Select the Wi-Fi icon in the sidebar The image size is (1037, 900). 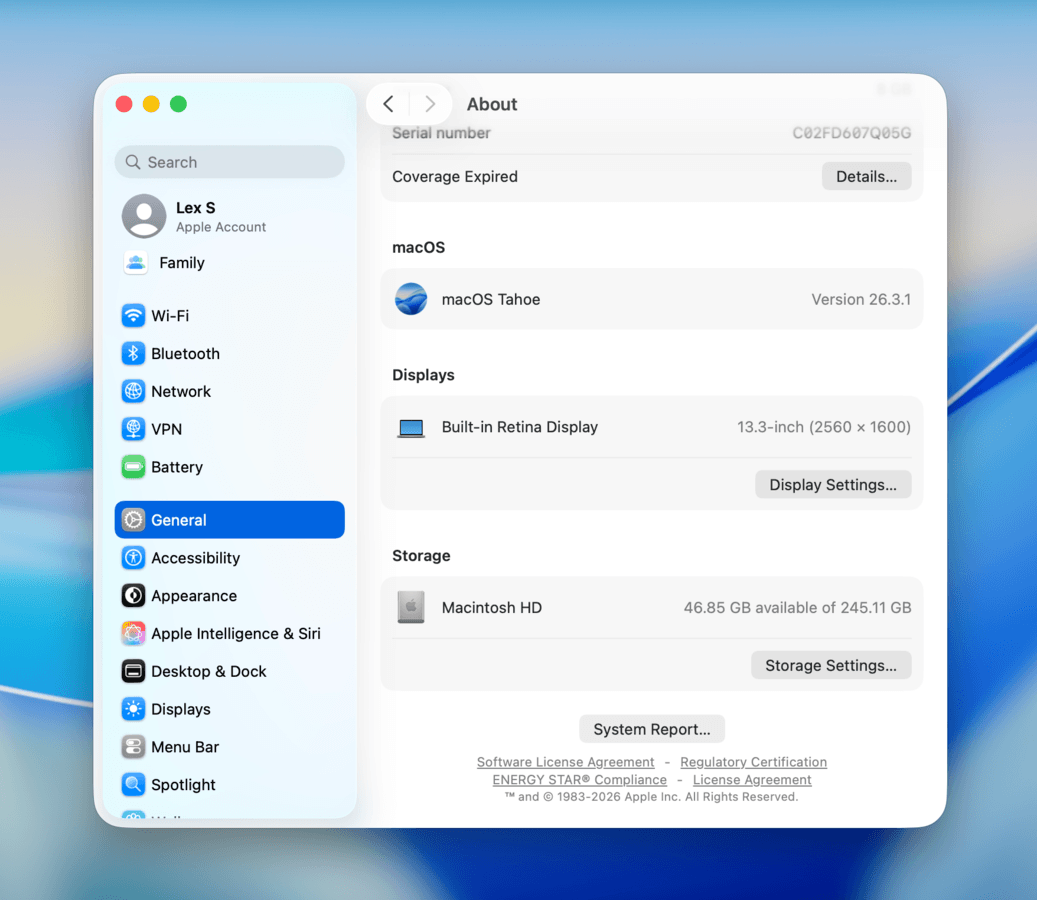click(x=133, y=315)
